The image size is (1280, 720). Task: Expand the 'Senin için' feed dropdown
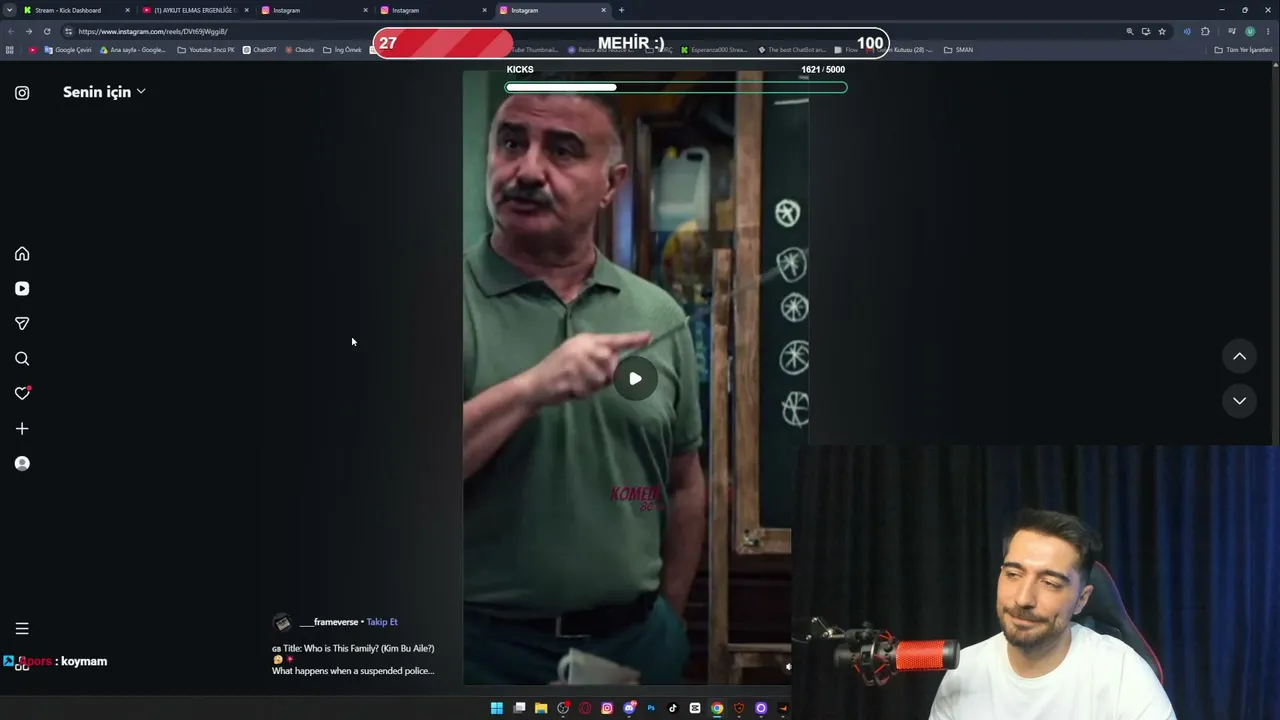(104, 92)
